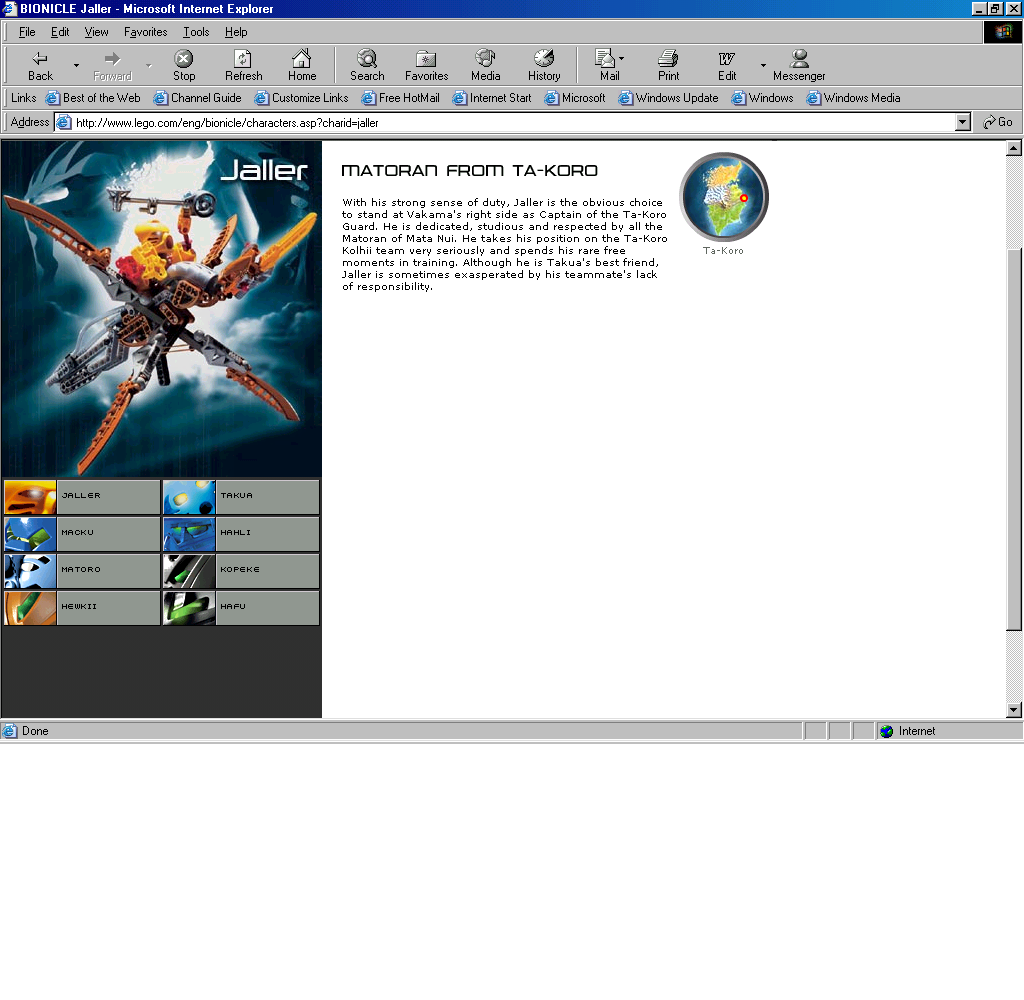Click the page icon in address bar

[x=63, y=122]
